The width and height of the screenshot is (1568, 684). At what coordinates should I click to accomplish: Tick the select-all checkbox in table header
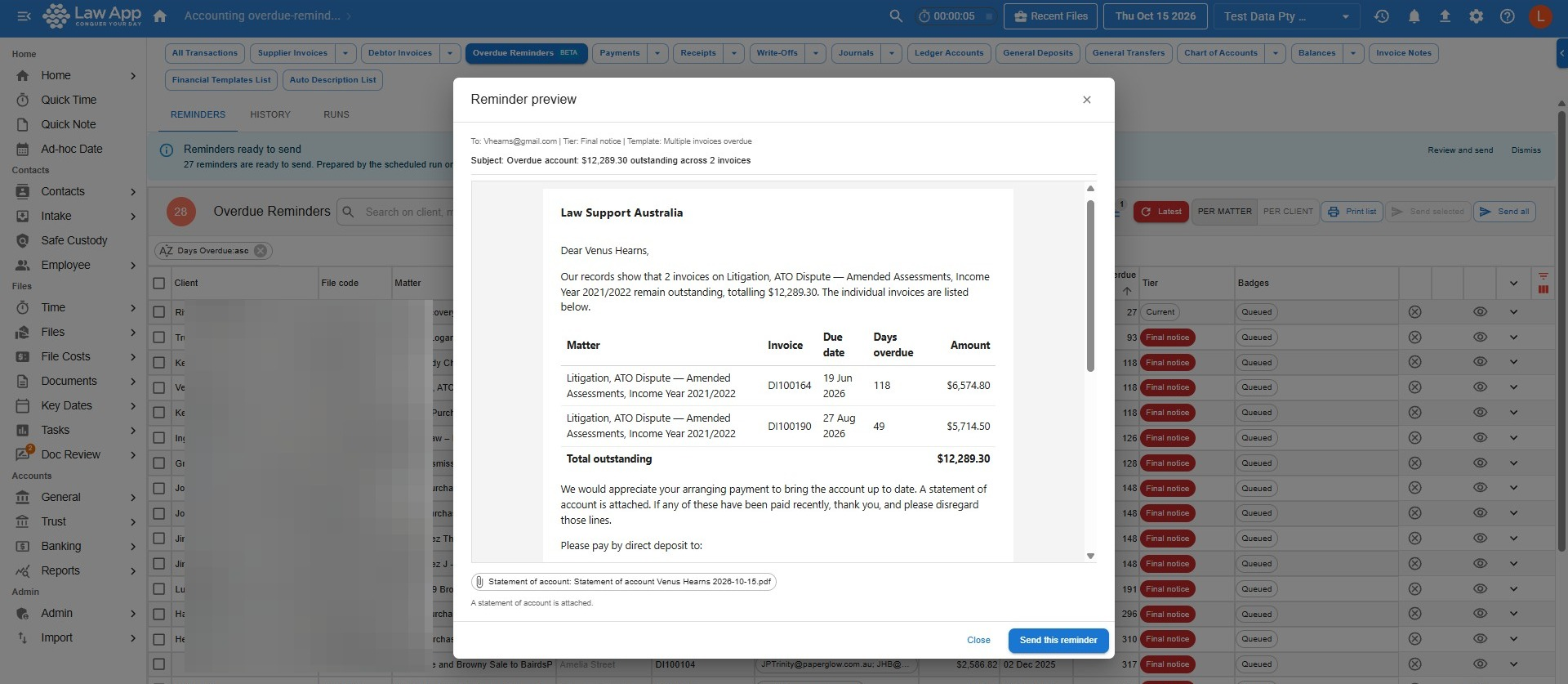pos(159,283)
